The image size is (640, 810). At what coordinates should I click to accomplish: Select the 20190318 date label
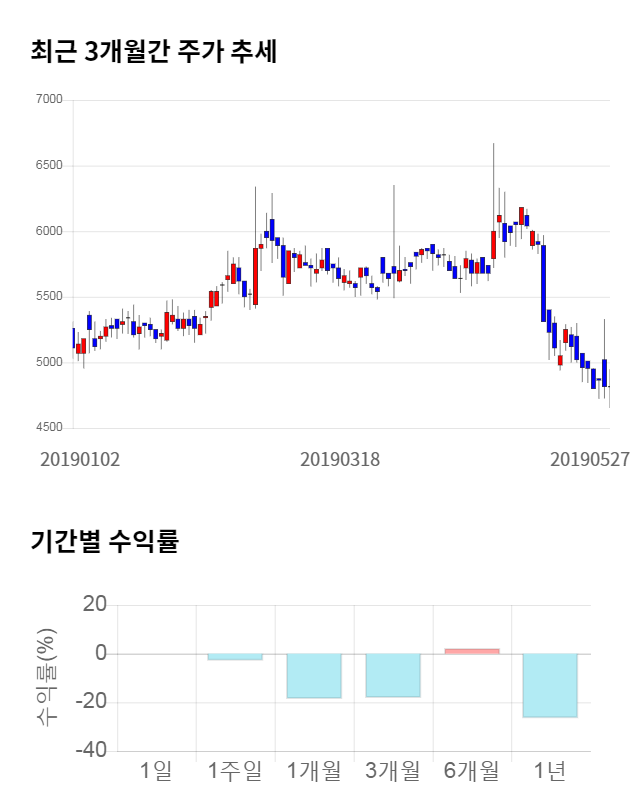339,460
